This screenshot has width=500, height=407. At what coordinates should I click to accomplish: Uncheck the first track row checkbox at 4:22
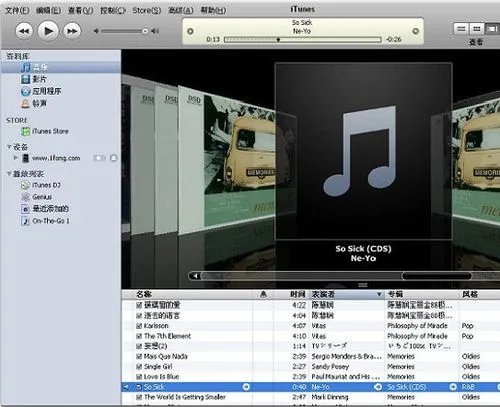point(139,305)
